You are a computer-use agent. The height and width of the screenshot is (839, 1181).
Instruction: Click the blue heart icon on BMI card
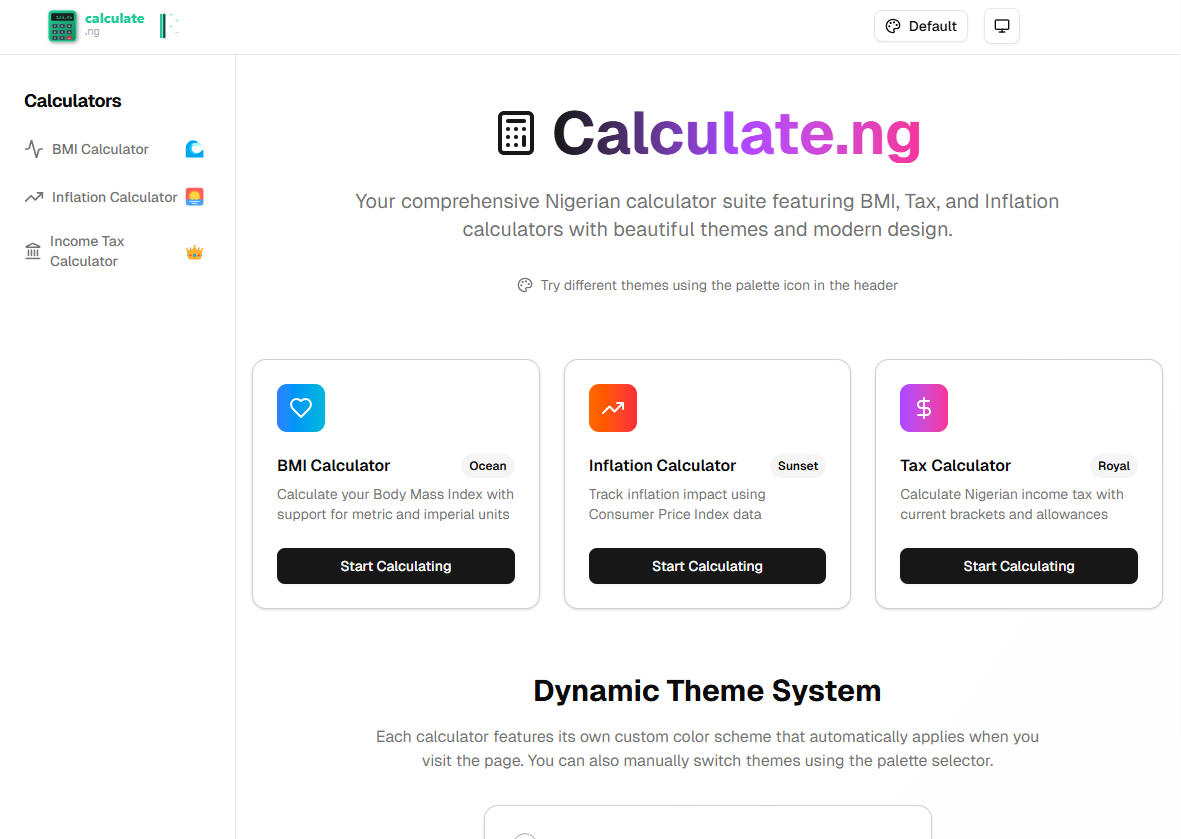click(300, 408)
